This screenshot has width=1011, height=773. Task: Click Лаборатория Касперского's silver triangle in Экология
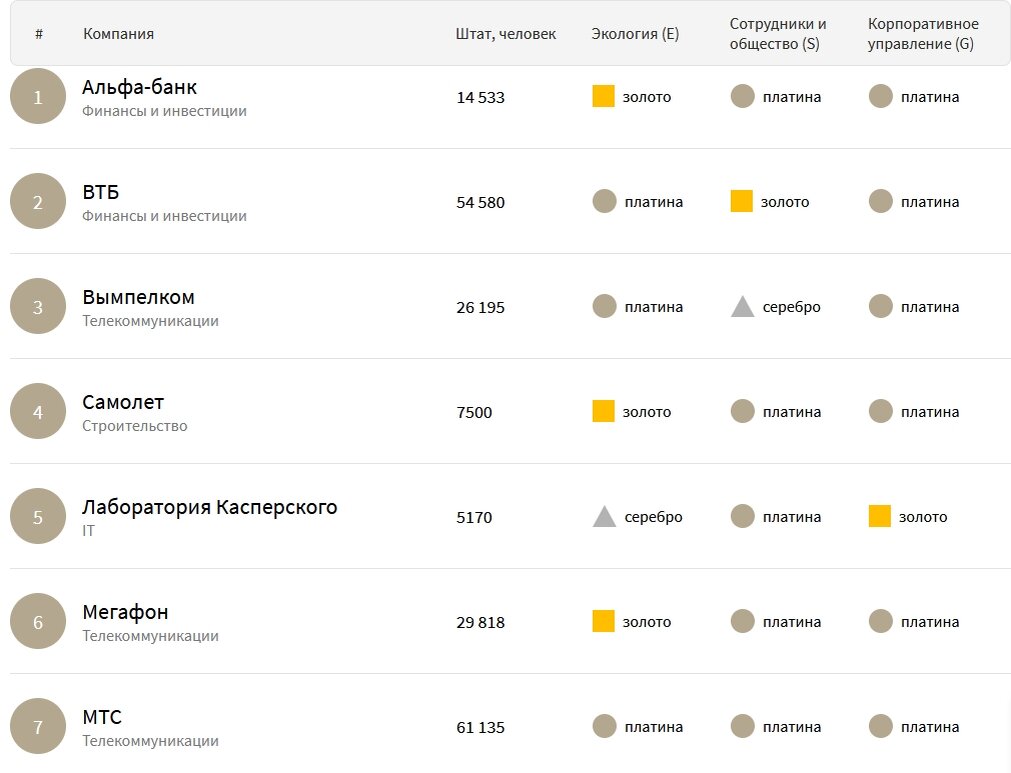(x=604, y=517)
